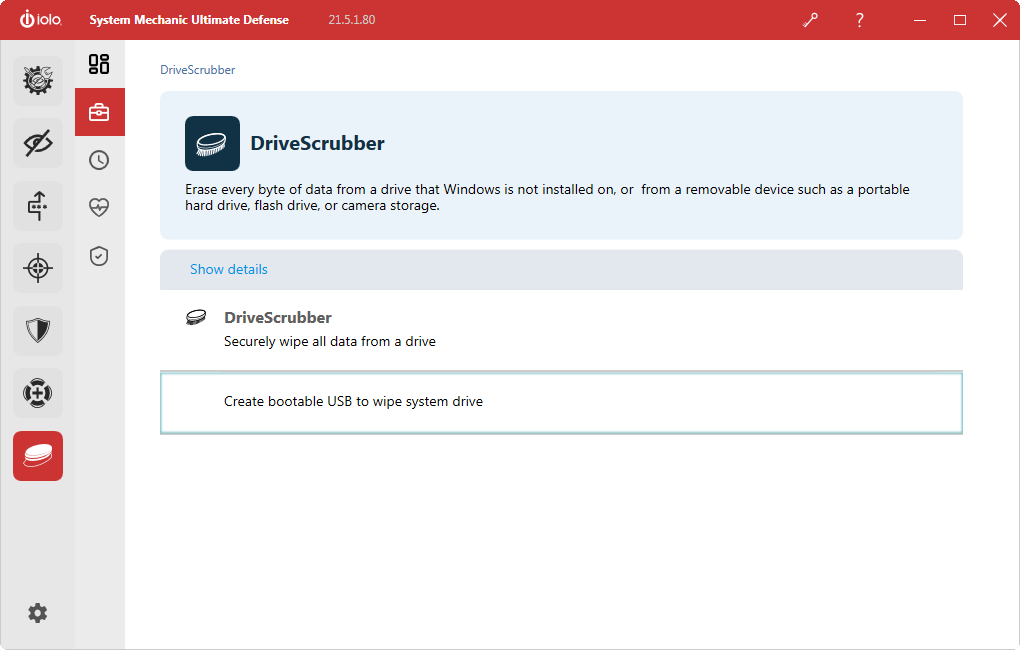Click 'Securely wipe all data from a drive' text
The height and width of the screenshot is (650, 1020).
coord(330,342)
